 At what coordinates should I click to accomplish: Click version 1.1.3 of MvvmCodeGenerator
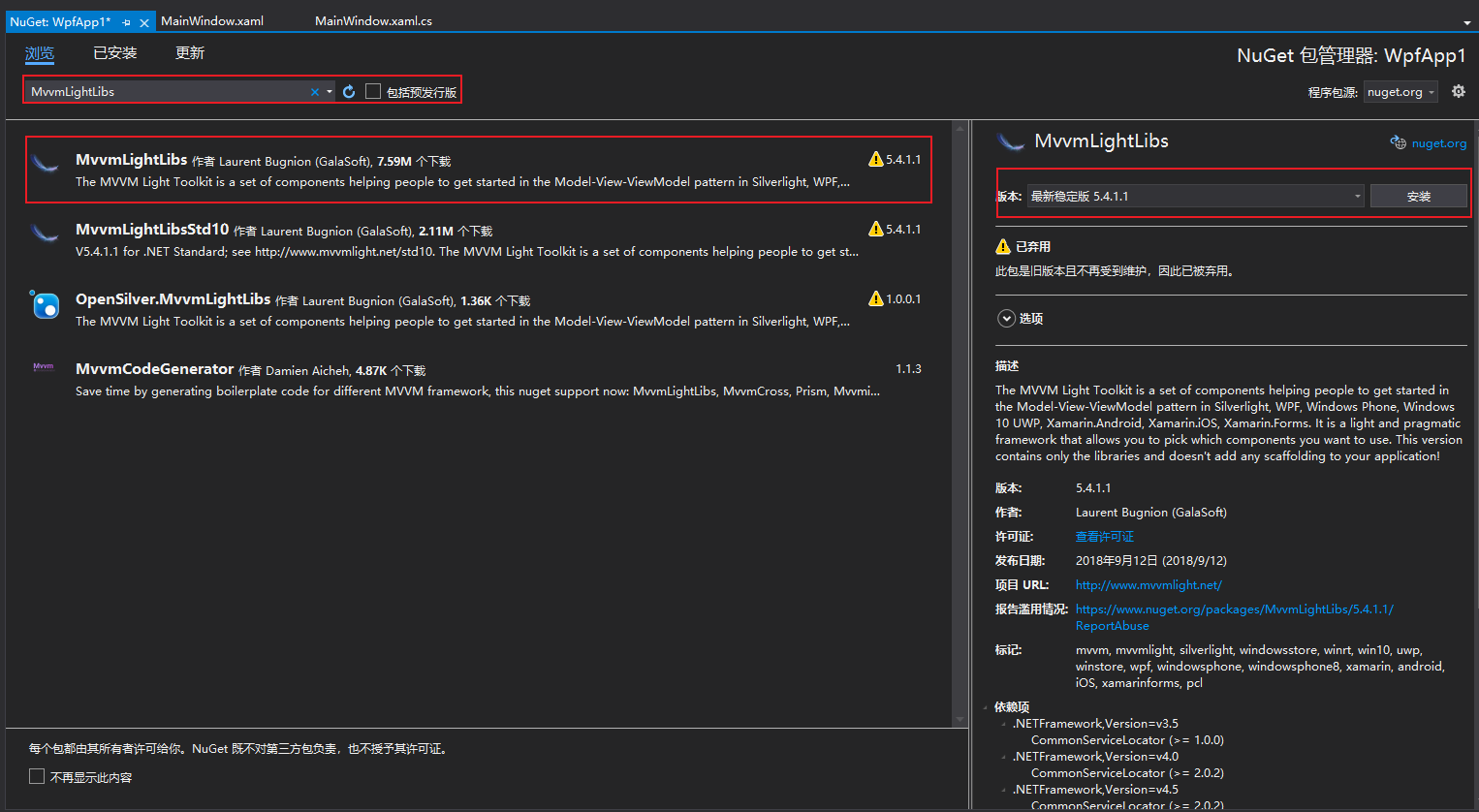[x=908, y=369]
